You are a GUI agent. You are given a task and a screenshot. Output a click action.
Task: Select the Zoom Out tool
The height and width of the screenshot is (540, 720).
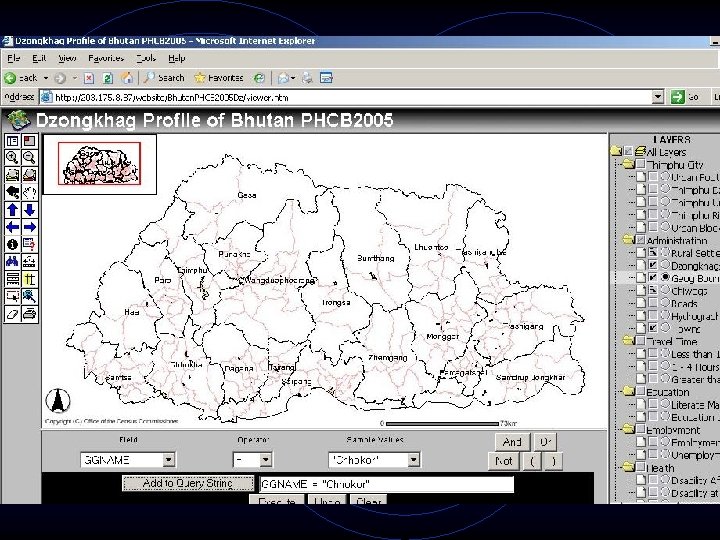click(x=30, y=158)
